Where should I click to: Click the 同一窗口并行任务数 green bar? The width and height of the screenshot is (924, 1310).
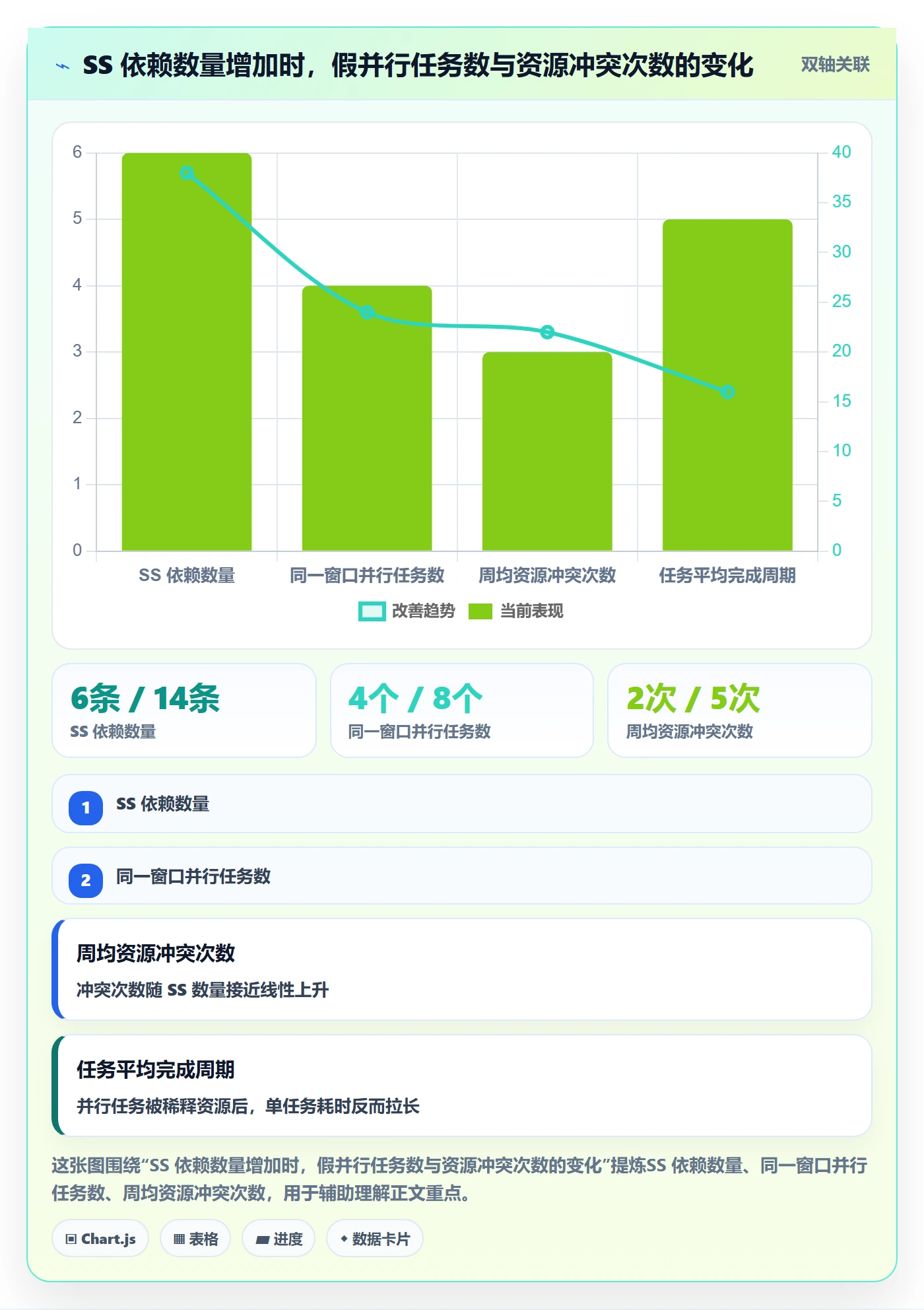pyautogui.click(x=367, y=419)
